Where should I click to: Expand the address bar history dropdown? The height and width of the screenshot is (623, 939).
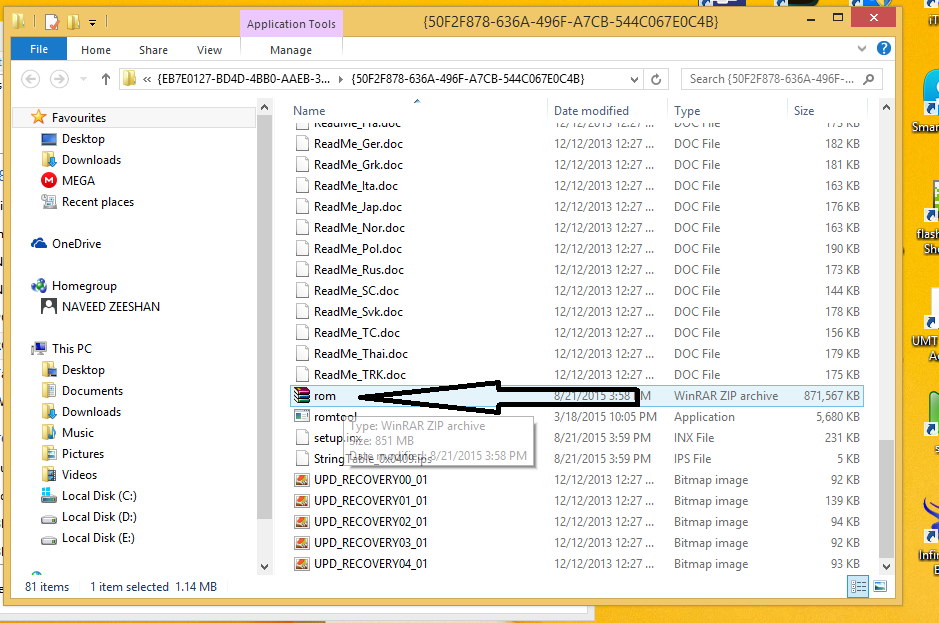click(x=634, y=79)
